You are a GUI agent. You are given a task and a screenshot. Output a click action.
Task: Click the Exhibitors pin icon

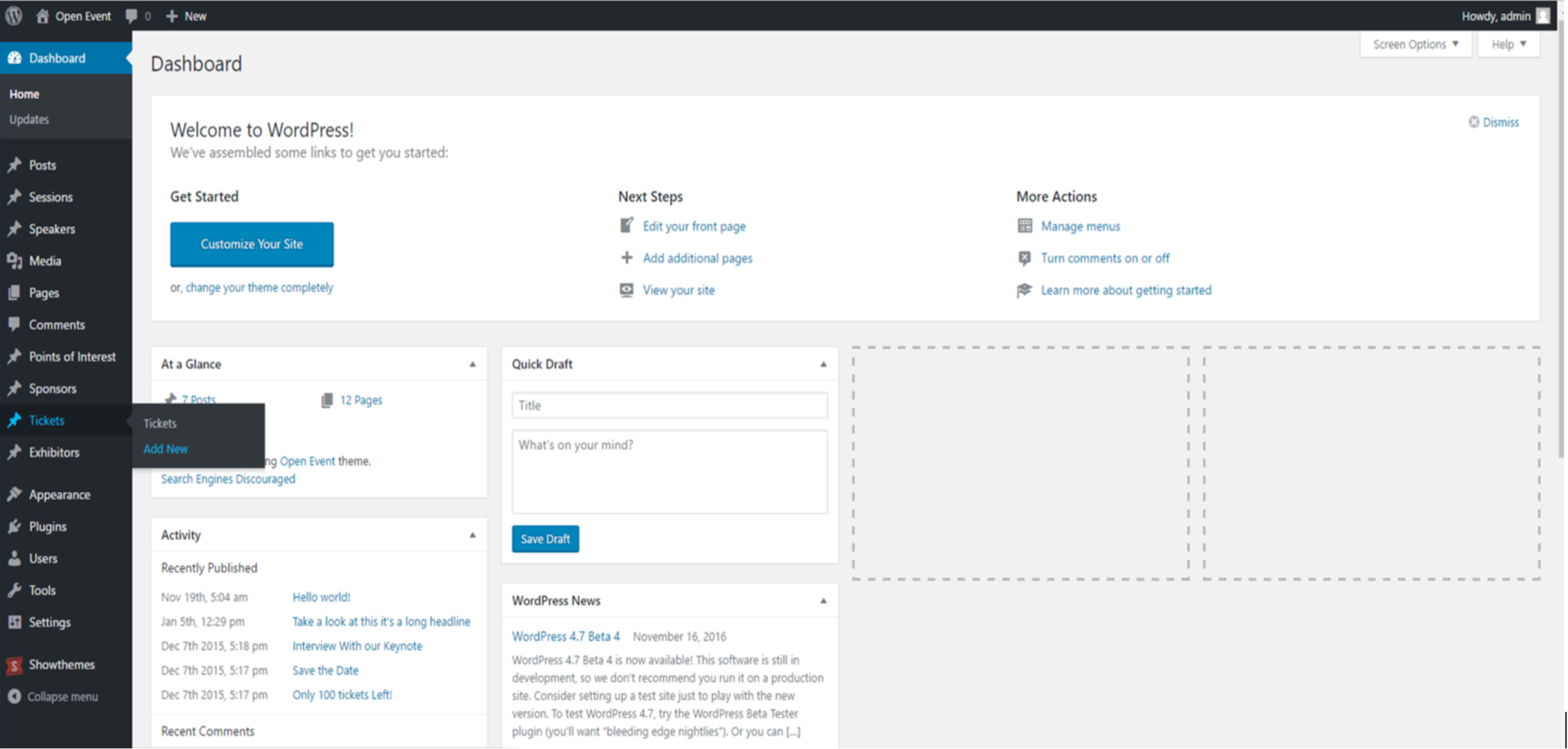(14, 453)
